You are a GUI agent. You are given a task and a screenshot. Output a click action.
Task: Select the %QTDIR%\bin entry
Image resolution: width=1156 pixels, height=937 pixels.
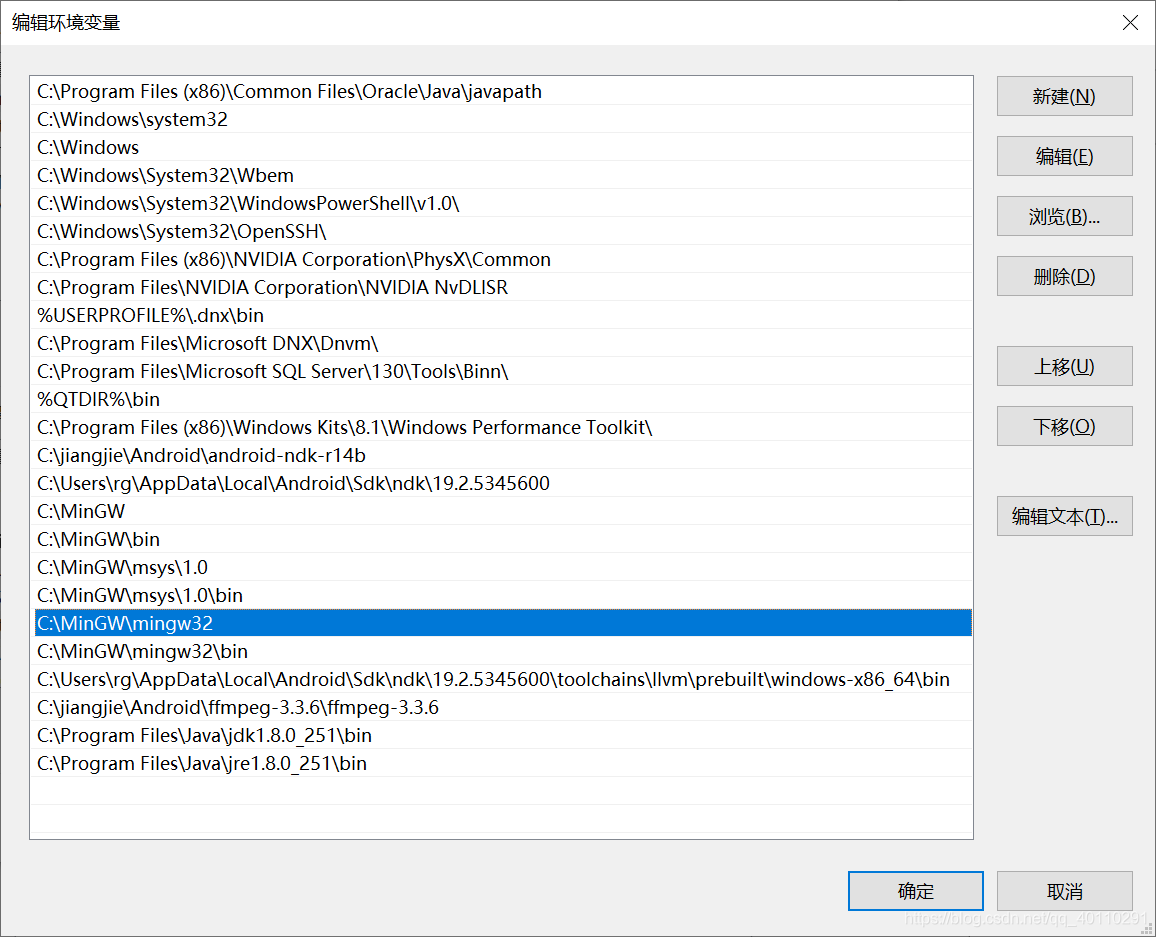pyautogui.click(x=503, y=400)
